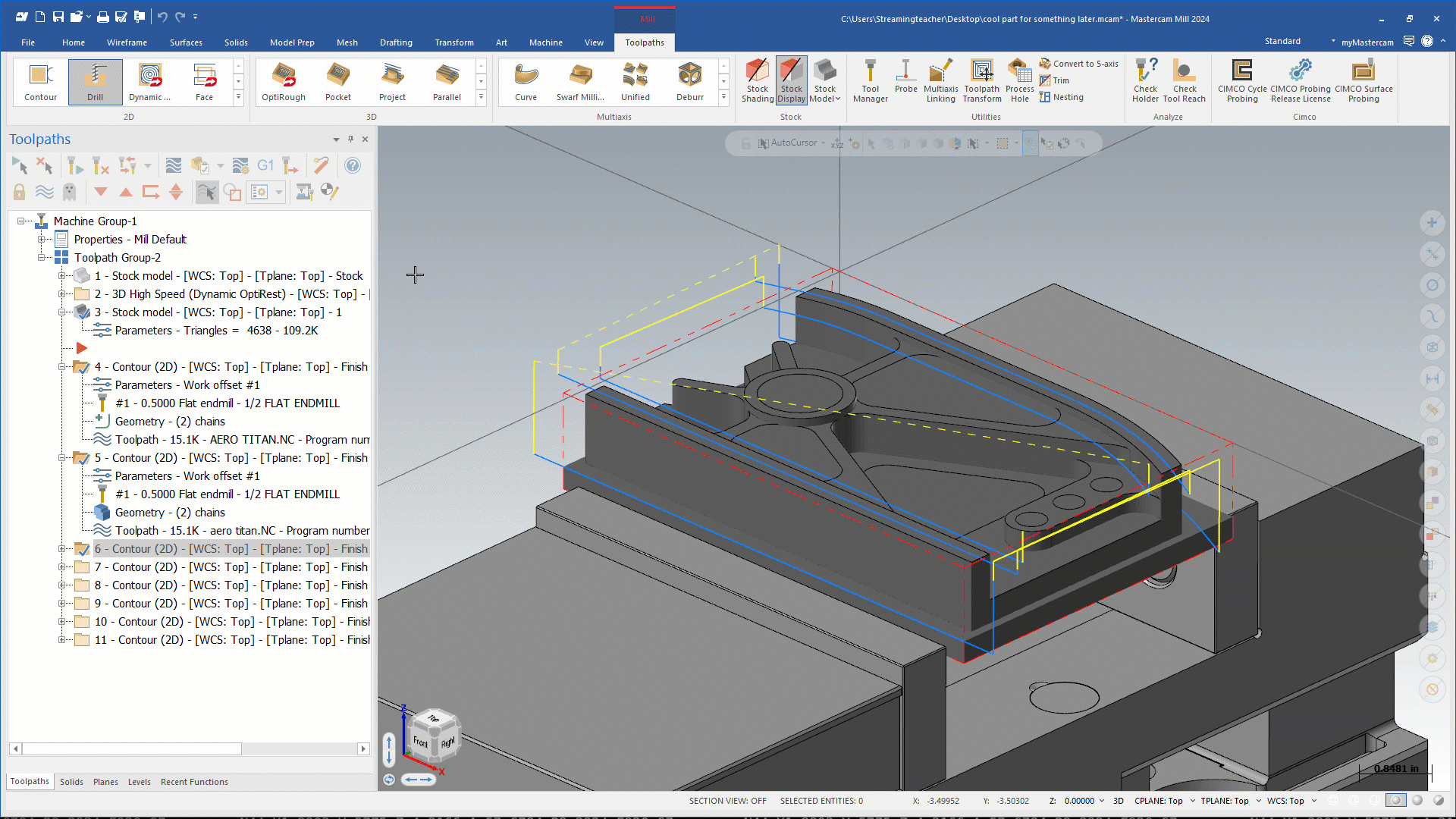Click the Nesting utility button
Screen dimensions: 1456x819
click(x=1062, y=97)
